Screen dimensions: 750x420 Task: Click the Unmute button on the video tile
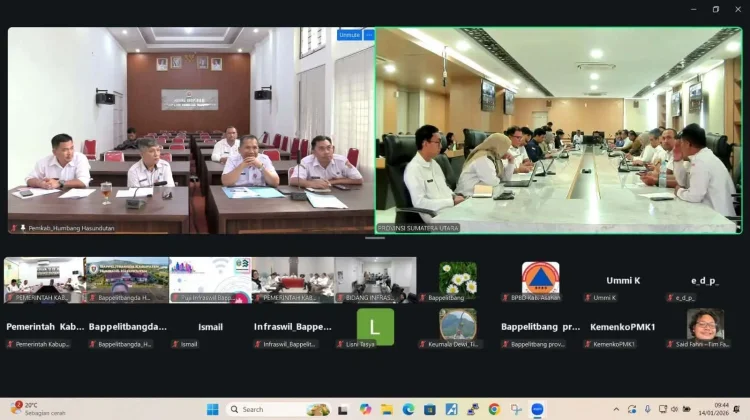coord(349,35)
